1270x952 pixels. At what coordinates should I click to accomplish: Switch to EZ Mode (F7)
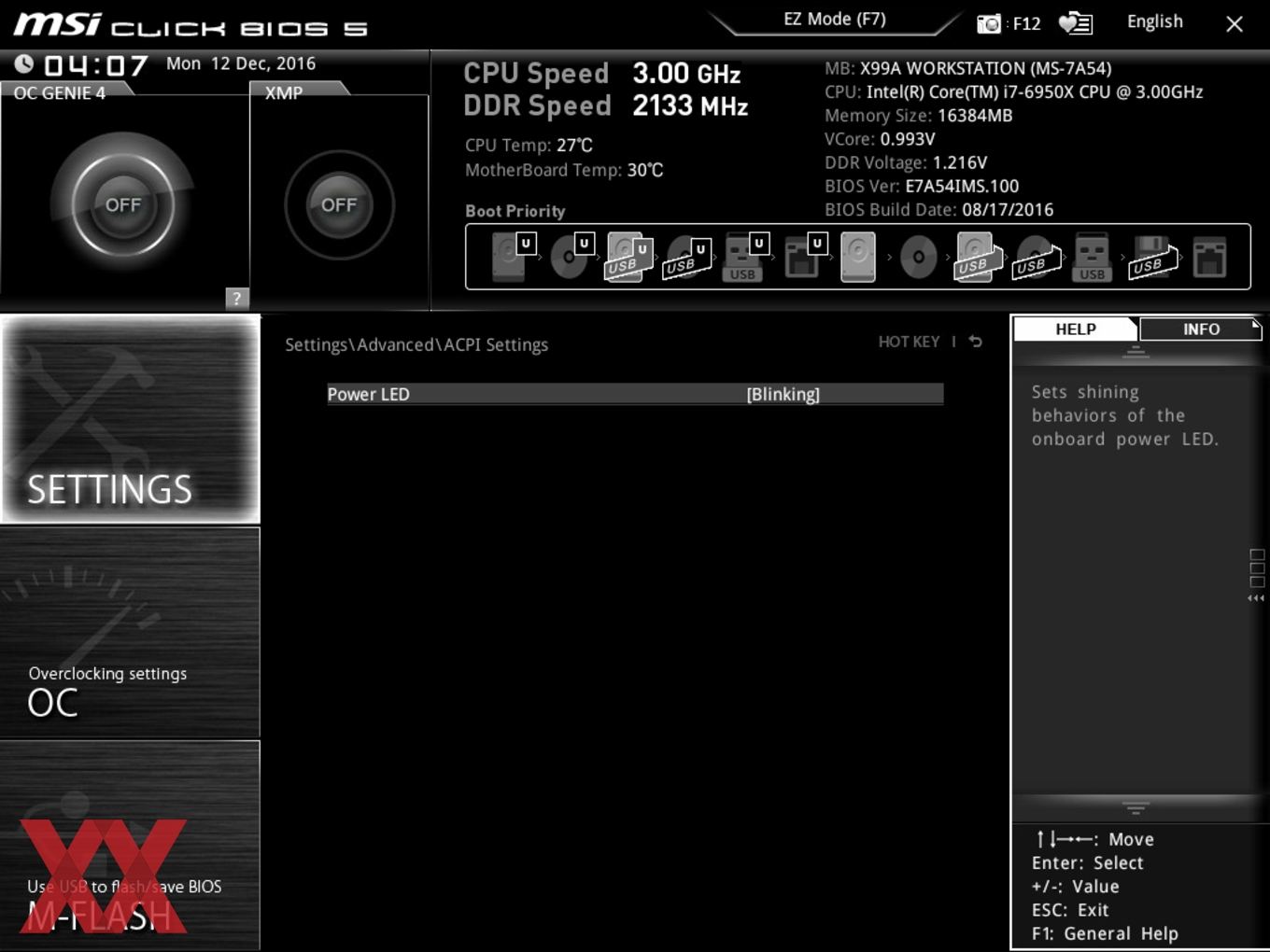pos(835,20)
